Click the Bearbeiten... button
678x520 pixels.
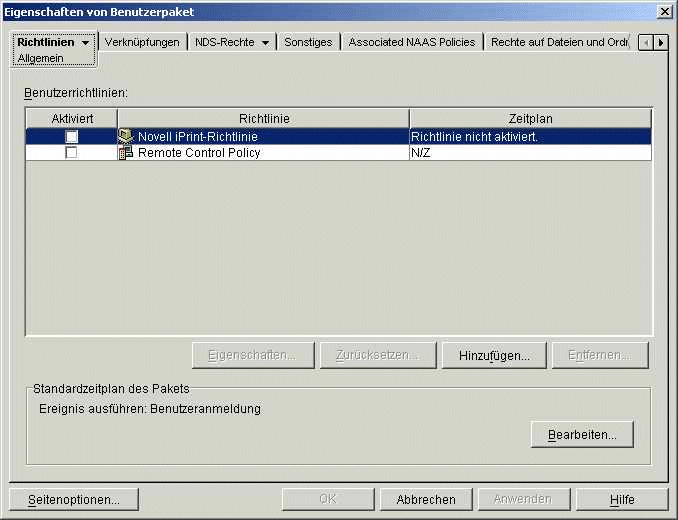coord(582,434)
